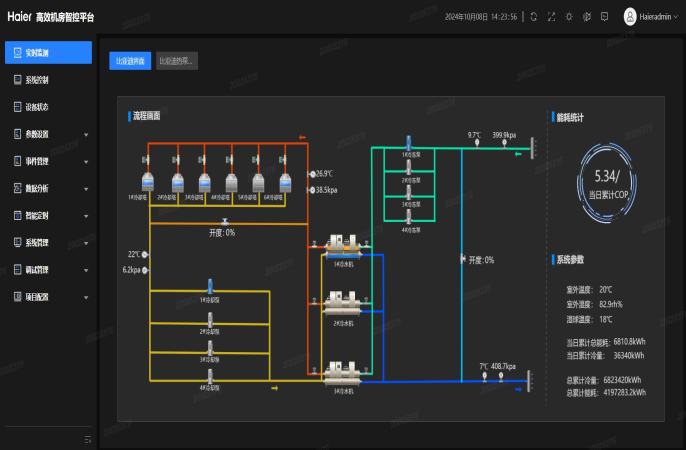Expand the 项目配置 submenu arrow
The image size is (686, 450).
(86, 297)
